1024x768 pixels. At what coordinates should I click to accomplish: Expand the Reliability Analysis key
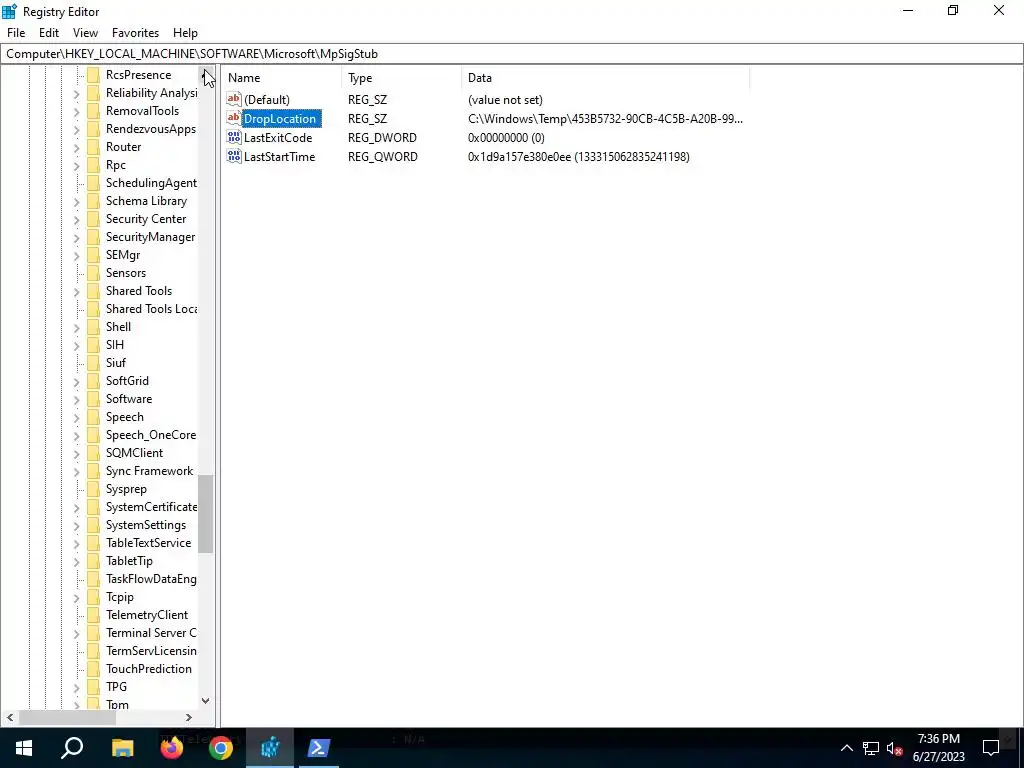76,93
